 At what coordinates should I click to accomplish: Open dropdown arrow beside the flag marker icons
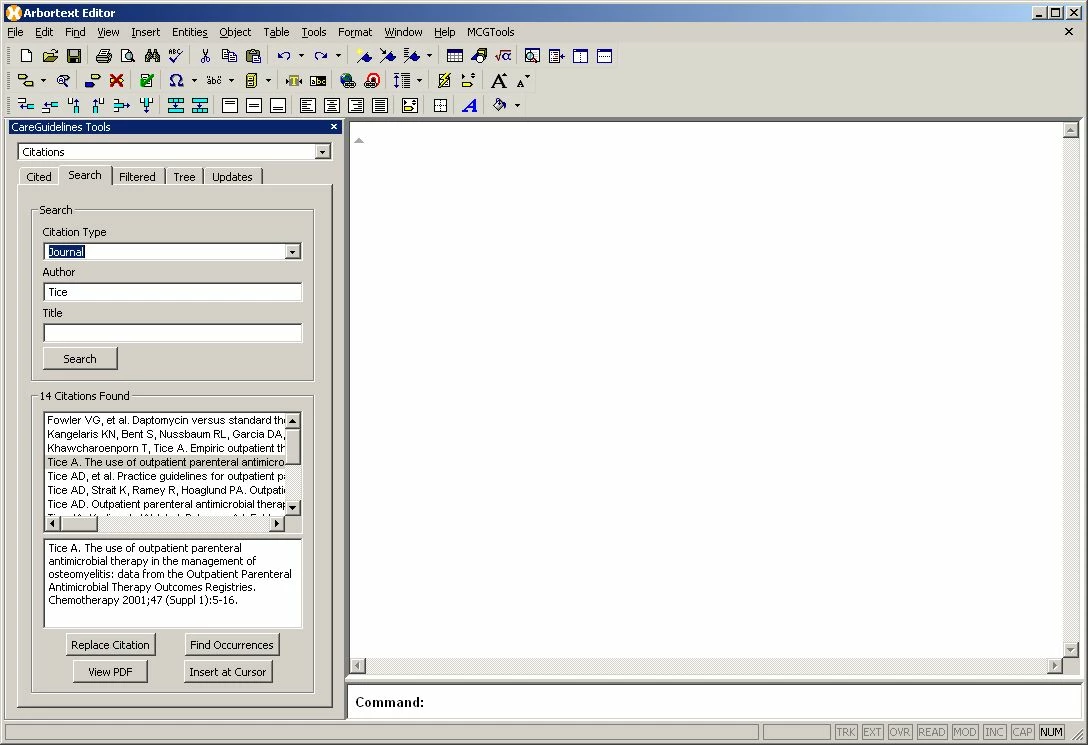click(429, 56)
